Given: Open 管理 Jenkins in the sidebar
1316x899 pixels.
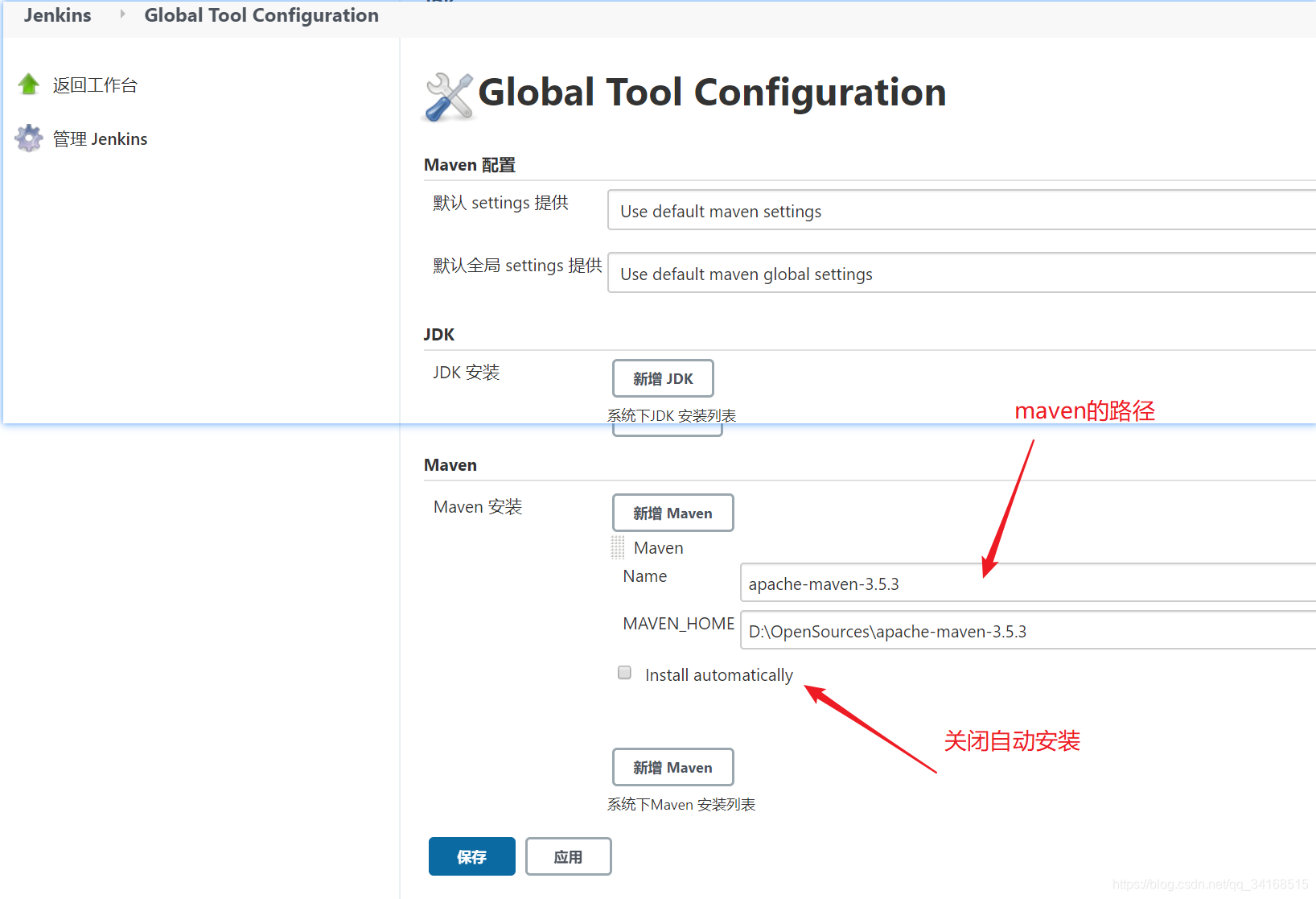Looking at the screenshot, I should point(100,139).
